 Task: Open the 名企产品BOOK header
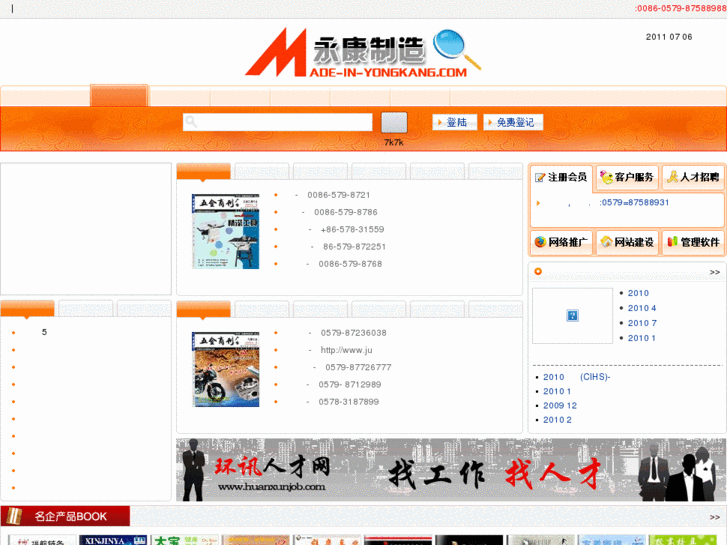click(65, 516)
